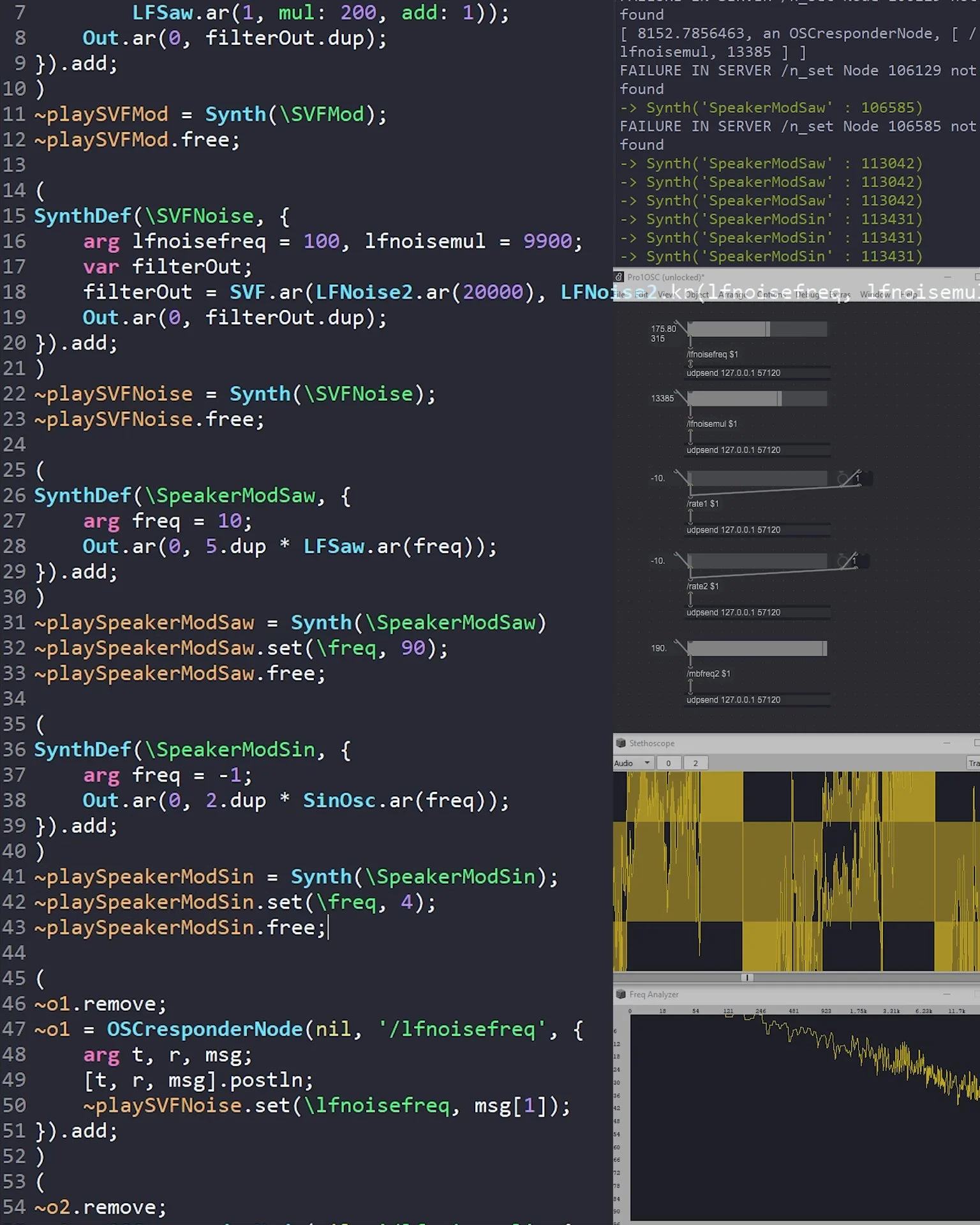This screenshot has width=980, height=1225.
Task: Click code line SynthDef(\SpeakerModSin, {
Action: pyautogui.click(x=193, y=750)
